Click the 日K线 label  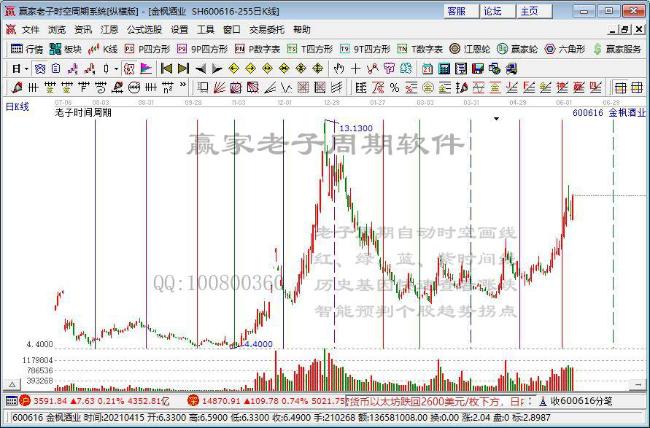click(x=17, y=107)
